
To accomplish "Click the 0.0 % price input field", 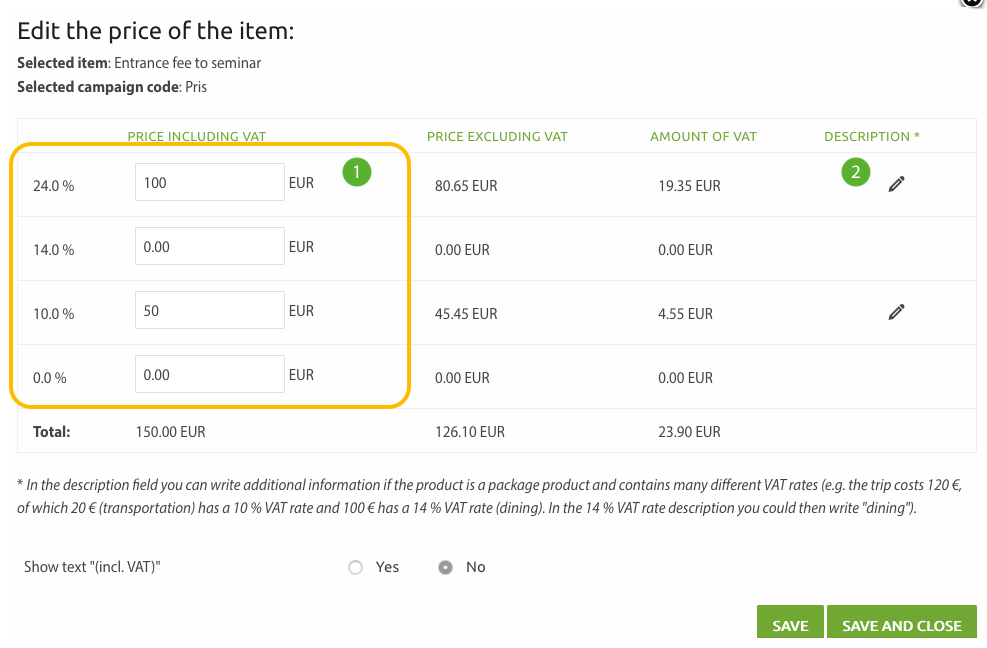I will [209, 373].
